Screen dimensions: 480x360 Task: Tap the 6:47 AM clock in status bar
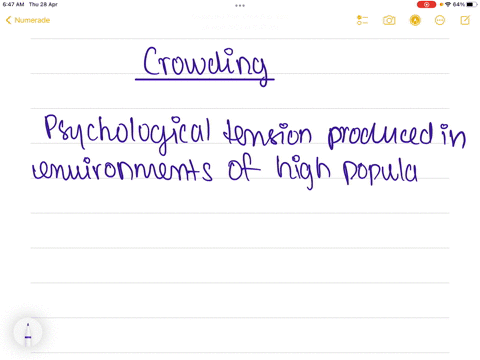pyautogui.click(x=13, y=4)
